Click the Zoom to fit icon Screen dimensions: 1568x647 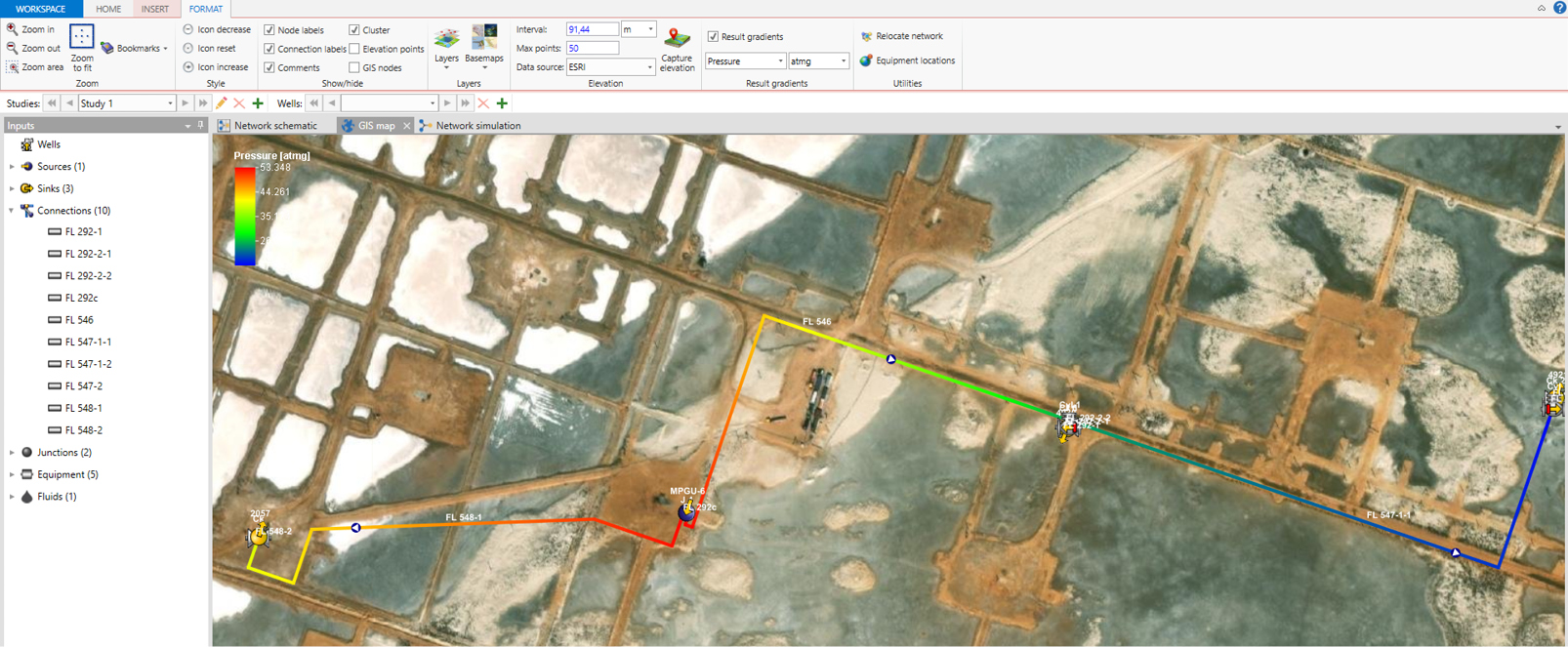pos(82,39)
